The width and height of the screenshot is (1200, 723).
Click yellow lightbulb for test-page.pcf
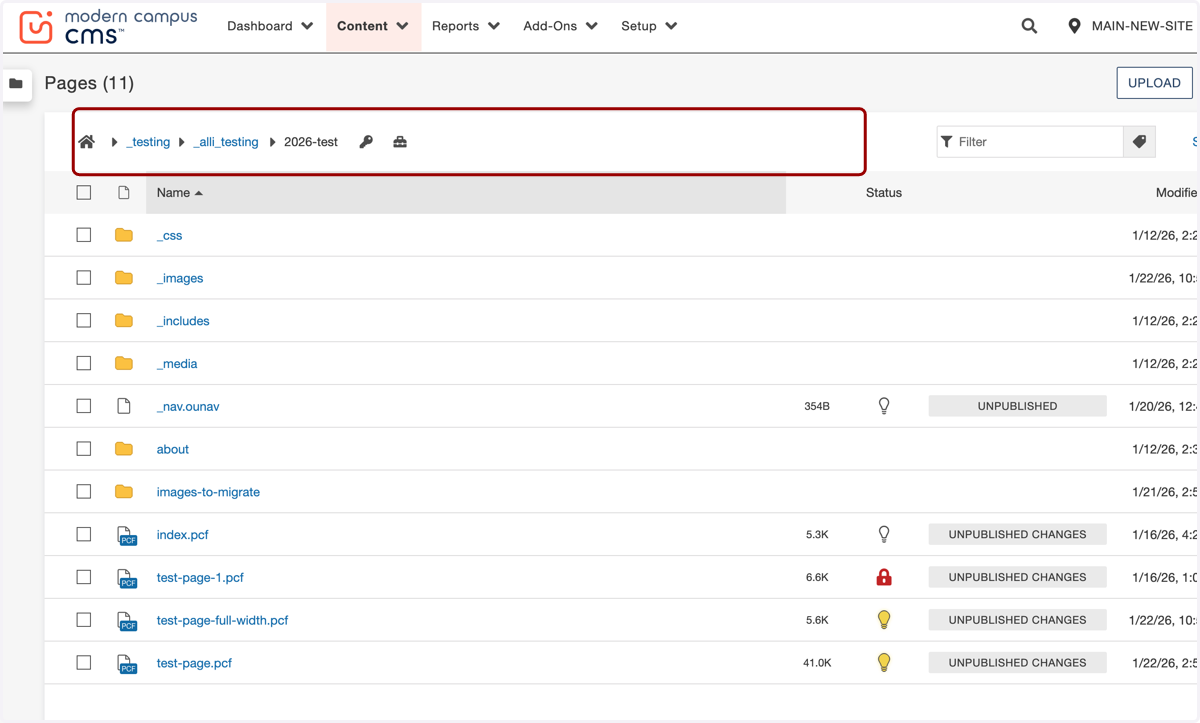pyautogui.click(x=884, y=662)
